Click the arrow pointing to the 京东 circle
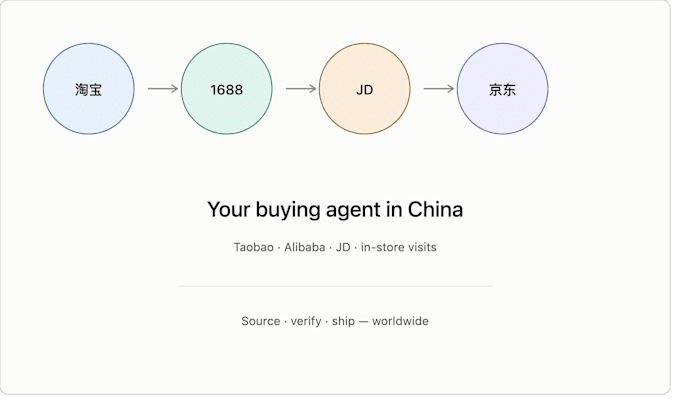 439,89
